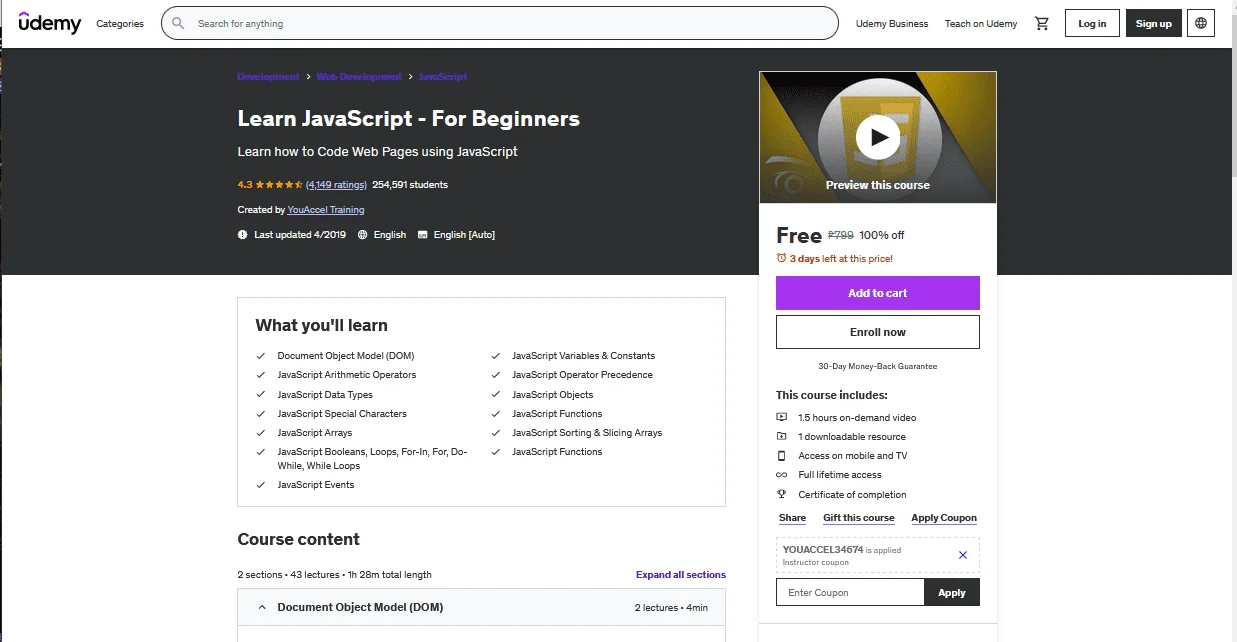Click '1.5 hours on-demand video' text
The image size is (1237, 642).
coord(857,417)
